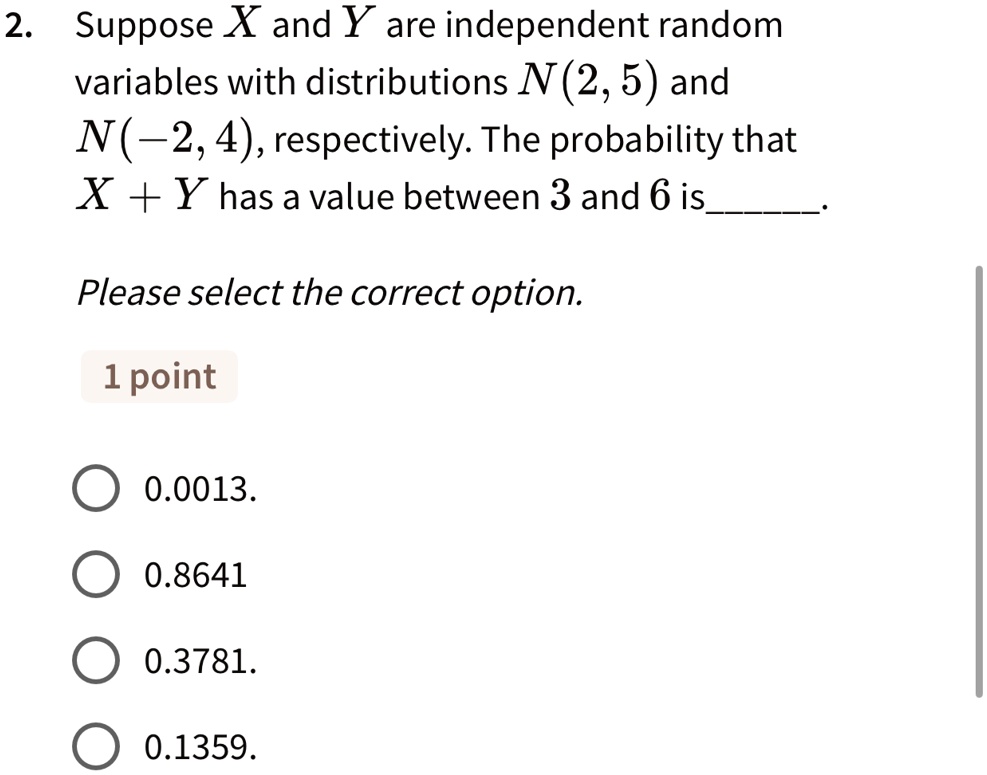Click the 1 point badge

click(158, 376)
